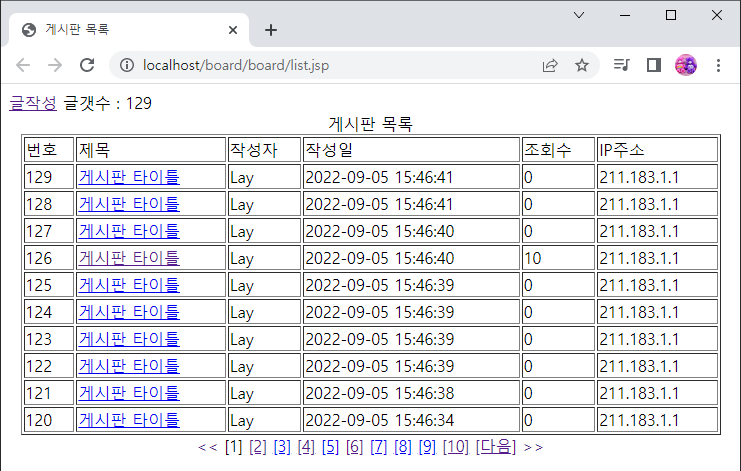Click current page [1] indicator
This screenshot has width=741, height=471.
(x=233, y=447)
